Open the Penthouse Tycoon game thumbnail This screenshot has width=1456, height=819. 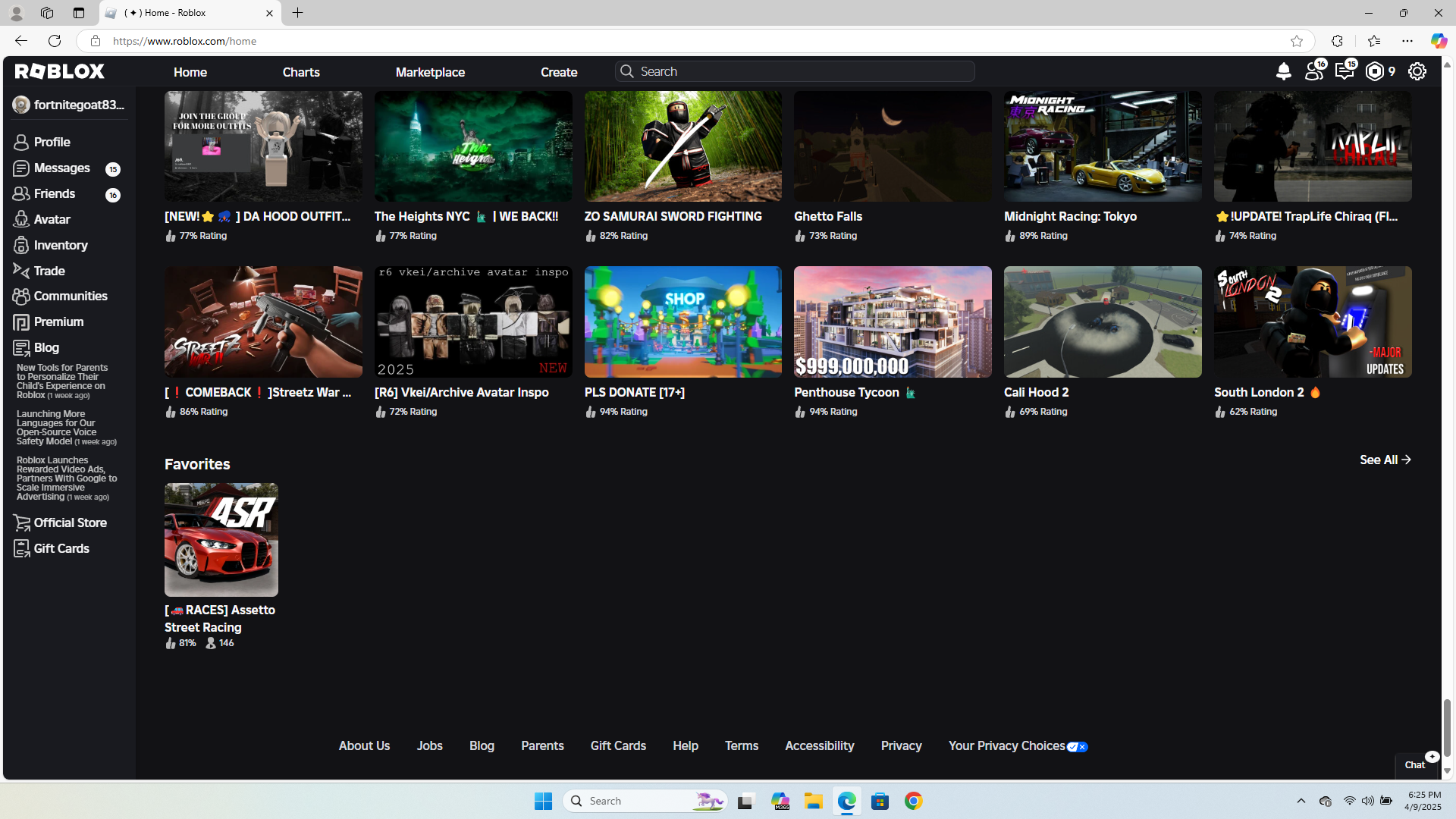(893, 322)
